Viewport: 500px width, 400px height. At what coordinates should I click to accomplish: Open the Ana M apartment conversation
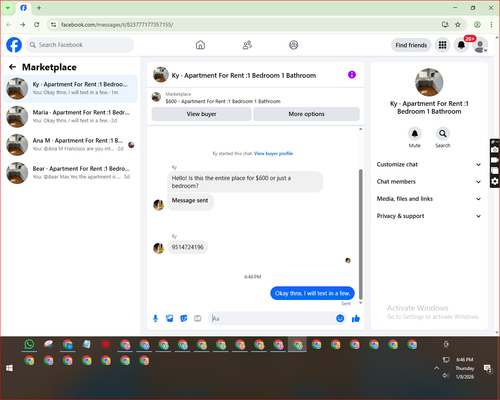pyautogui.click(x=70, y=144)
